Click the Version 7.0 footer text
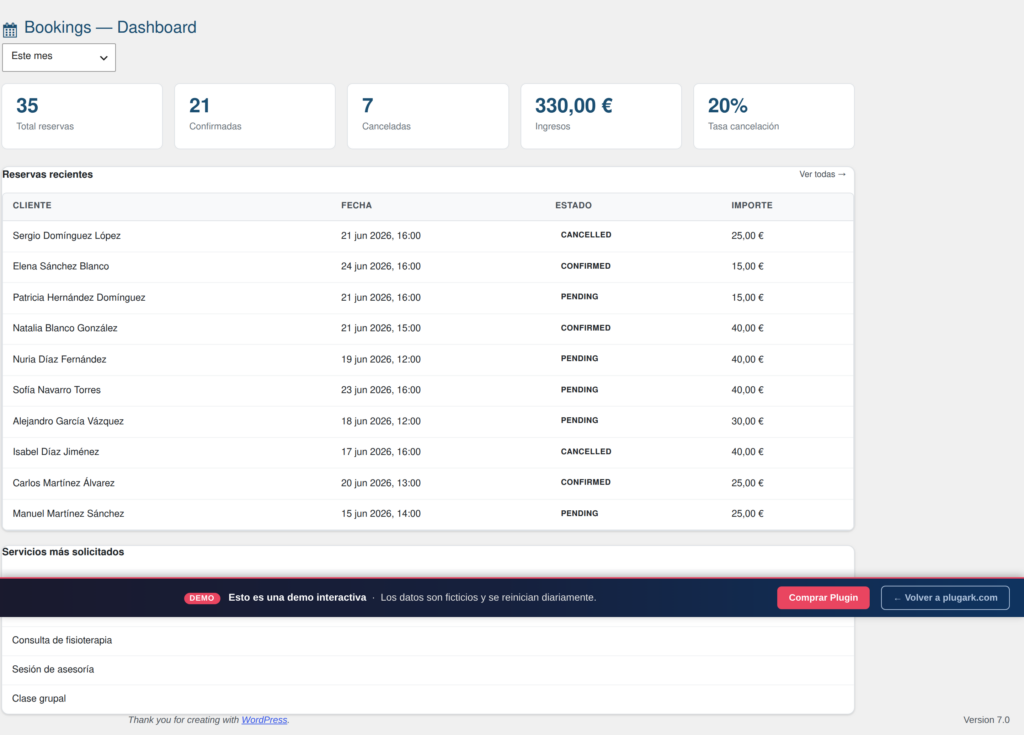 tap(986, 720)
